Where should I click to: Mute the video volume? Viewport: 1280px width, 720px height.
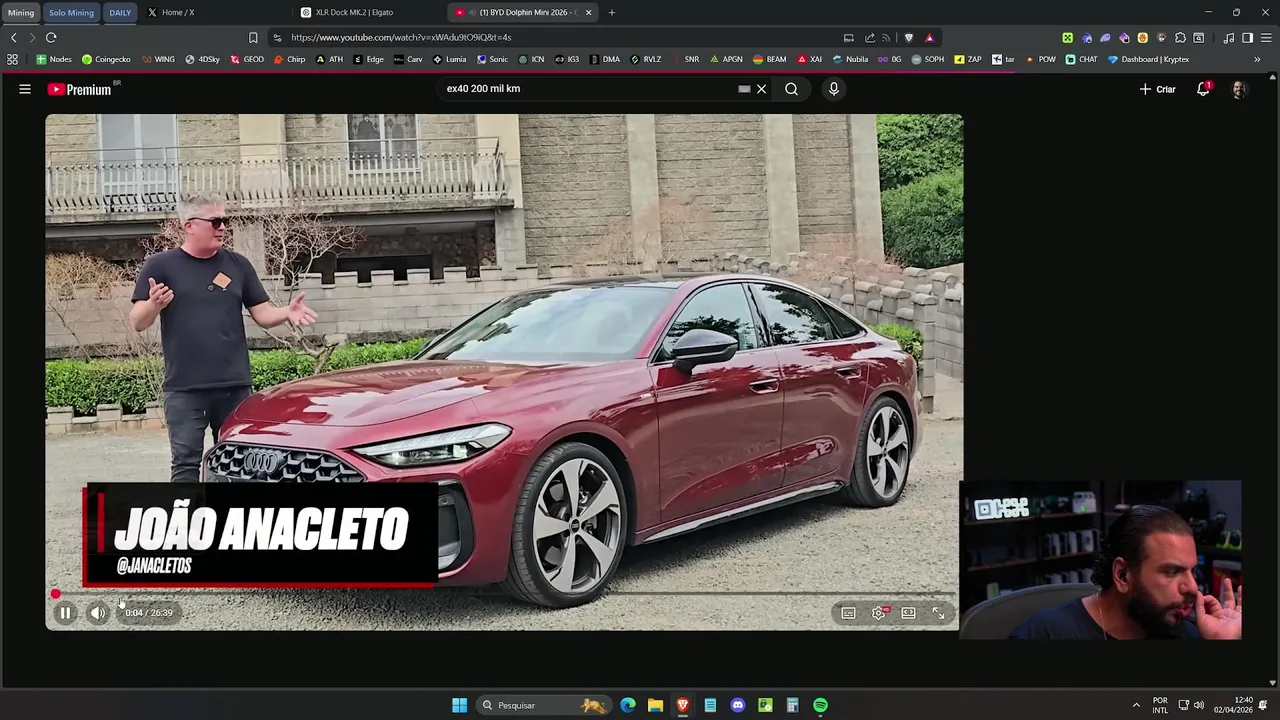click(x=97, y=613)
